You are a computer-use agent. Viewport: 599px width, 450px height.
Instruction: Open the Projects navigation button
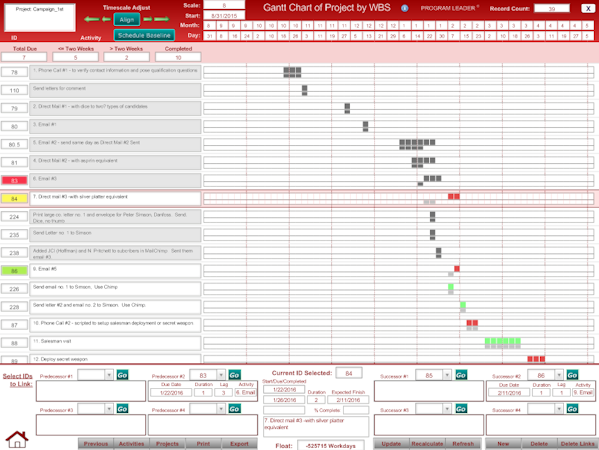167,444
